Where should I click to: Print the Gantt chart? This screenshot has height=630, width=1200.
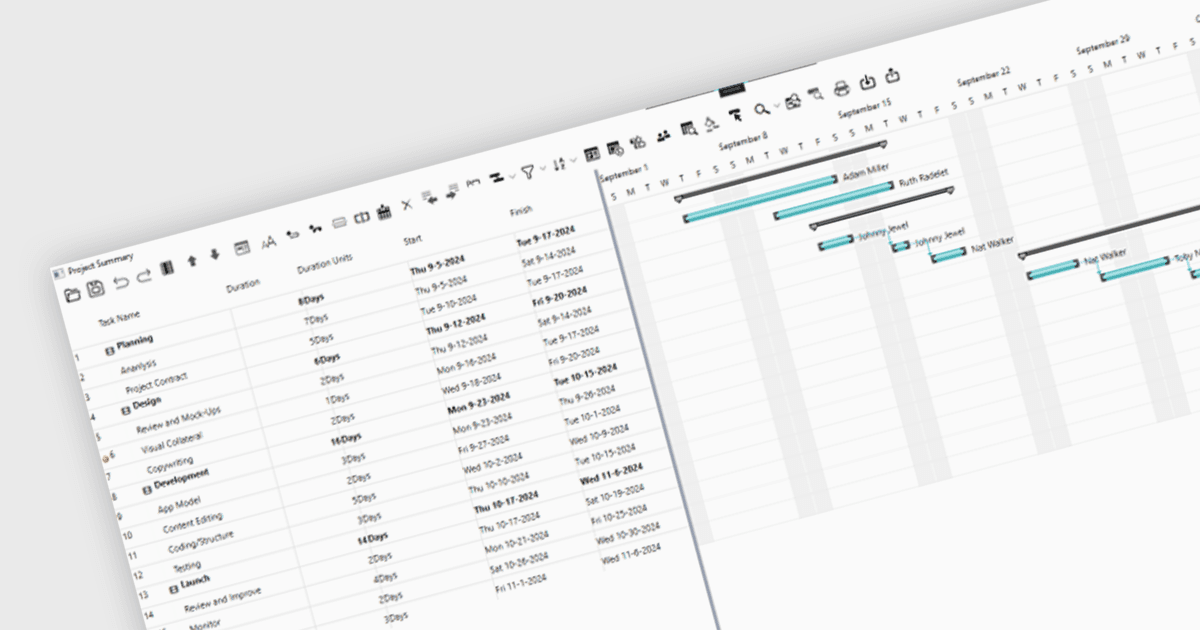(842, 88)
